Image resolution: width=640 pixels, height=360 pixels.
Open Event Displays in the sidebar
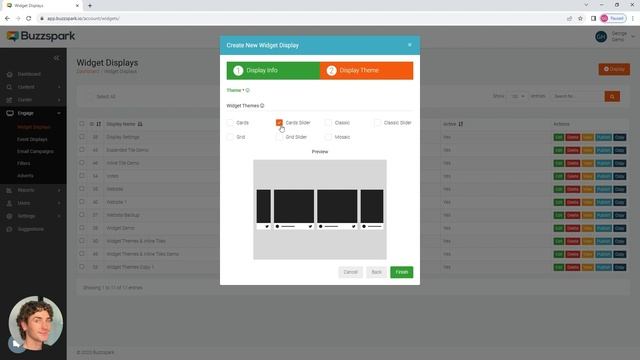coord(32,140)
